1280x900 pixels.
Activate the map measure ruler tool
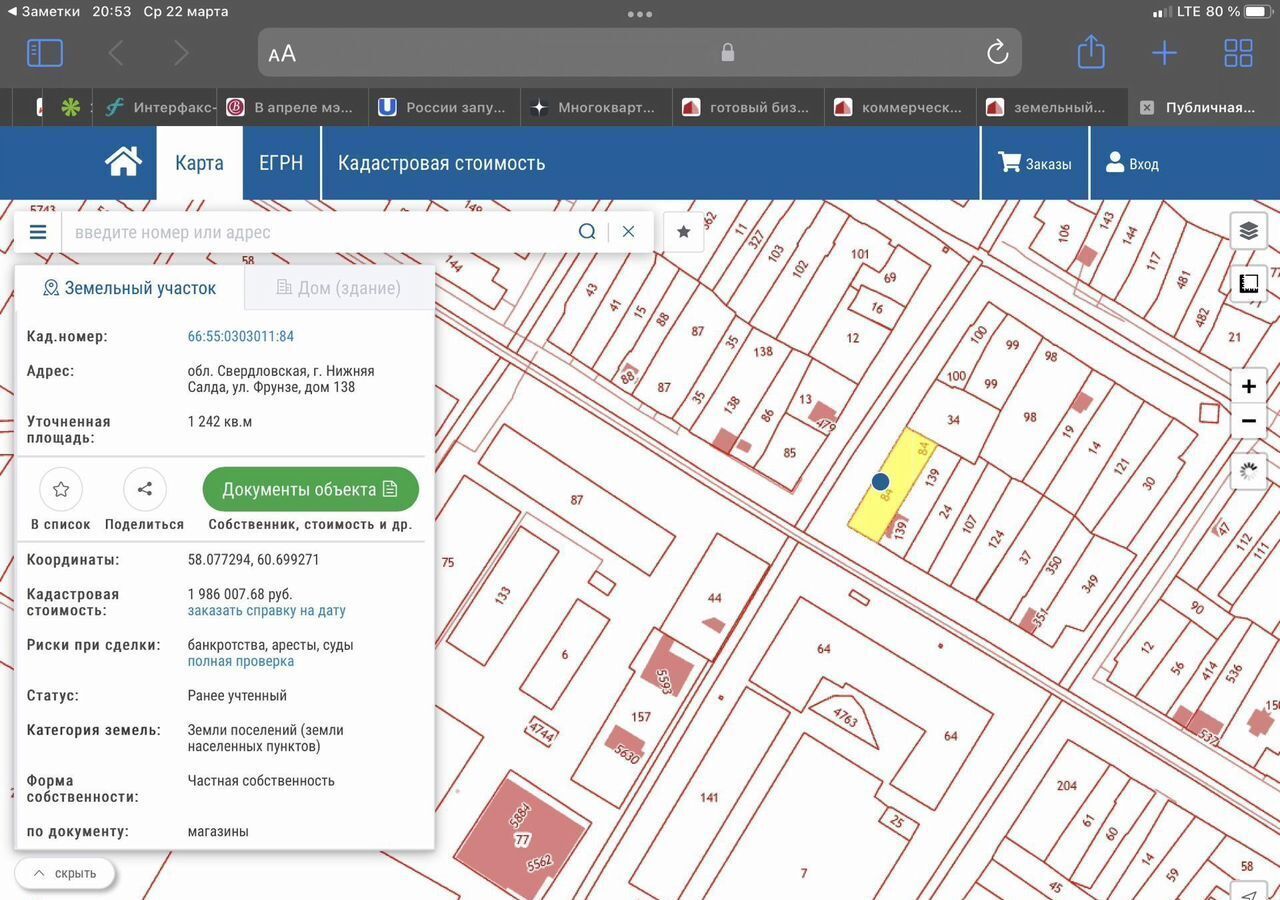tap(1248, 283)
